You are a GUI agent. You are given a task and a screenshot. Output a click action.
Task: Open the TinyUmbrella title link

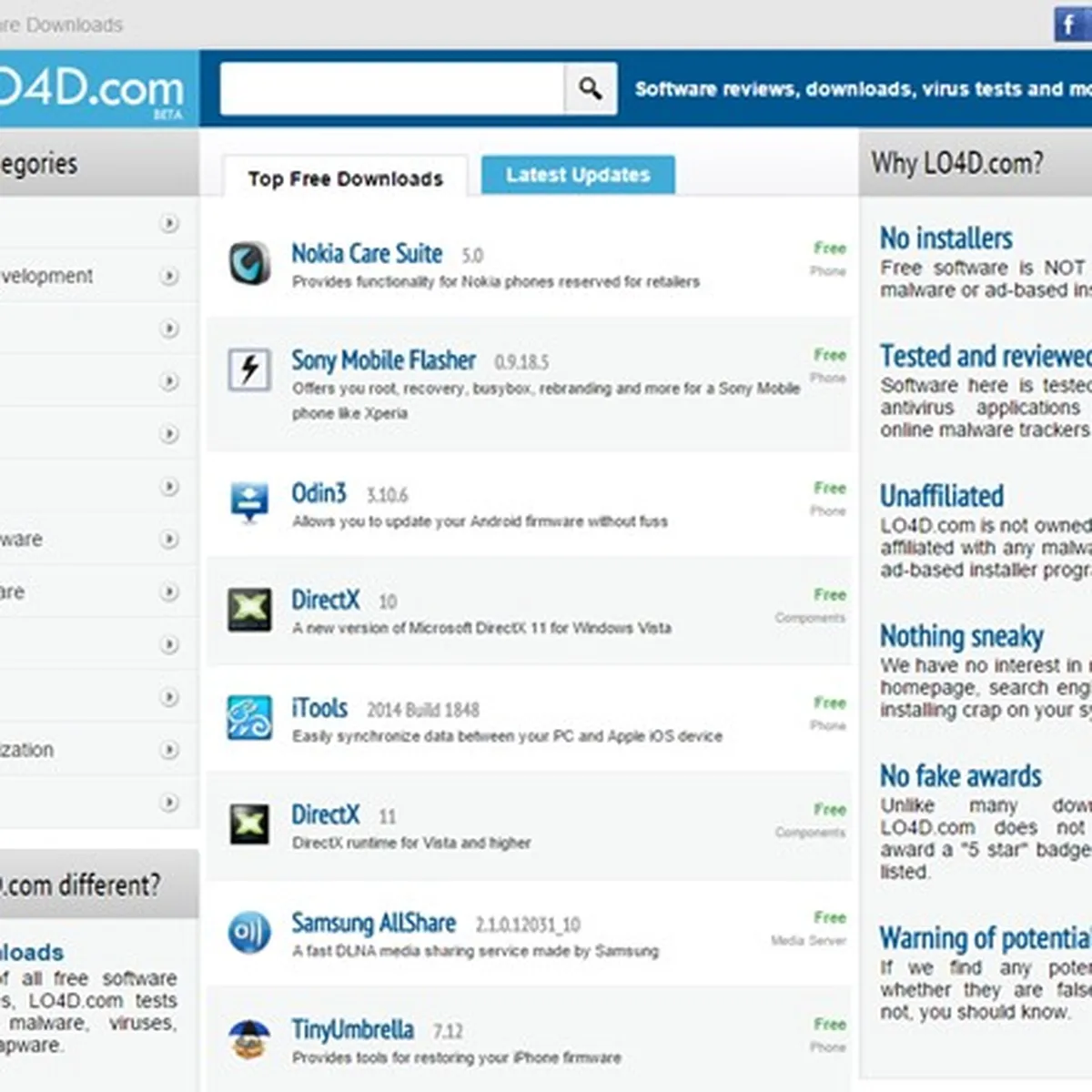(352, 1030)
